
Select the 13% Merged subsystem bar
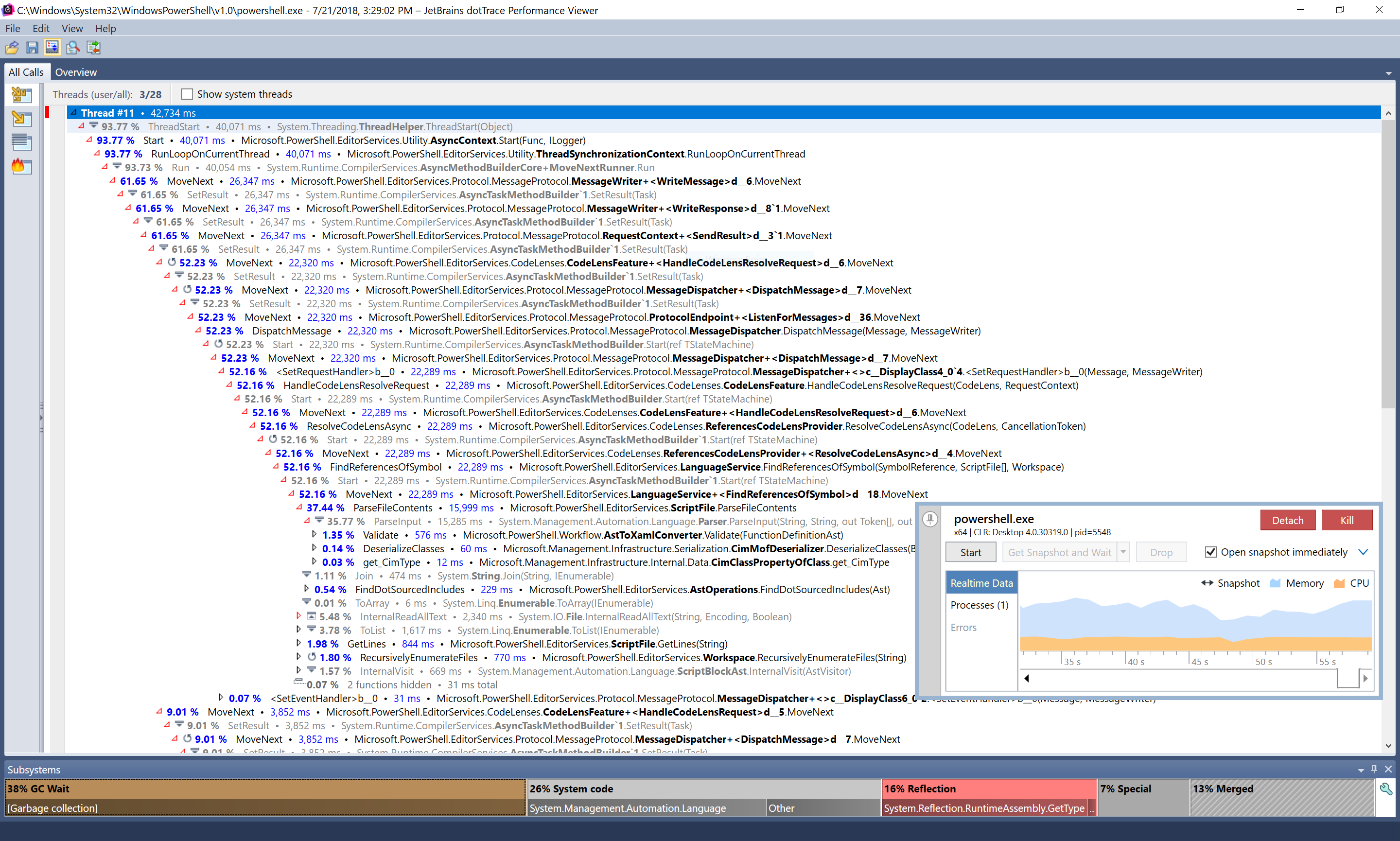[x=1282, y=797]
